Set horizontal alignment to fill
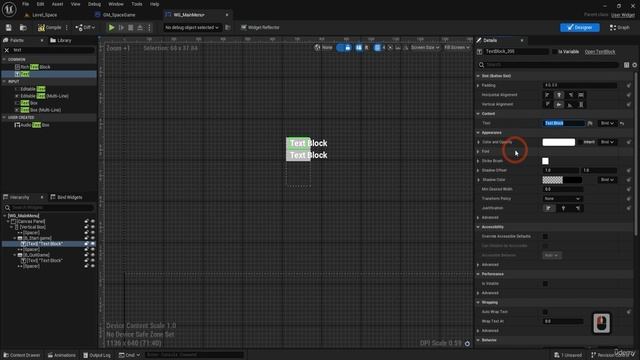Viewport: 640px width, 360px height. (581, 95)
